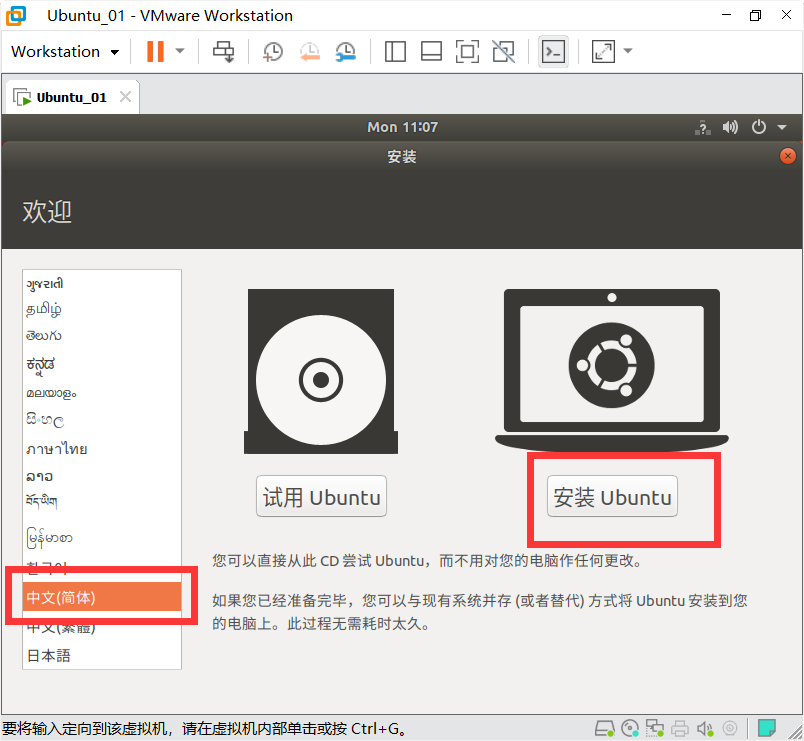The width and height of the screenshot is (804, 741).
Task: Pause the virtual machine
Action: [x=155, y=51]
